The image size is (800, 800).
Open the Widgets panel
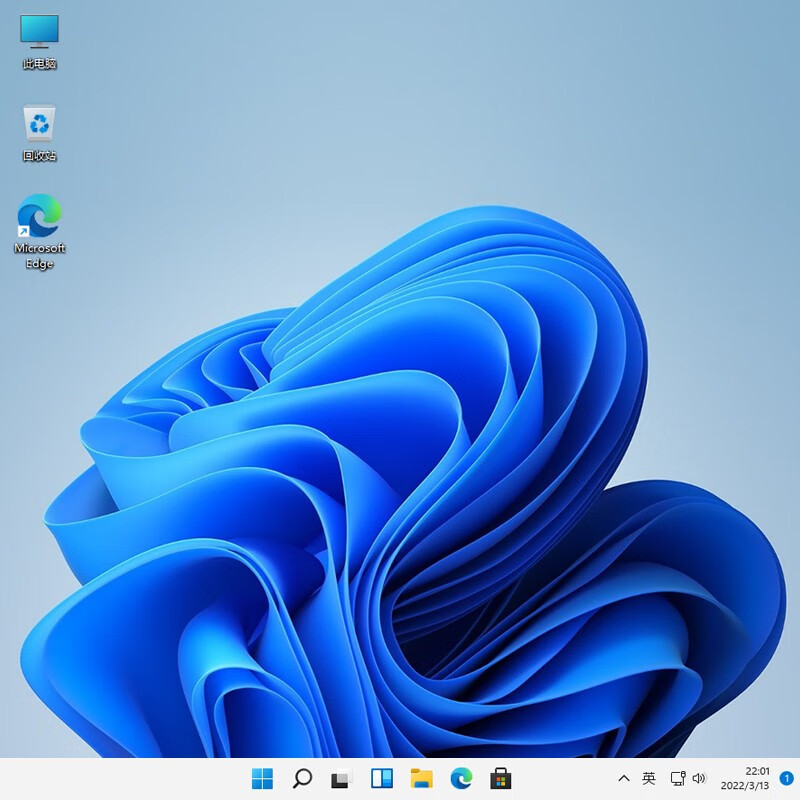(380, 778)
